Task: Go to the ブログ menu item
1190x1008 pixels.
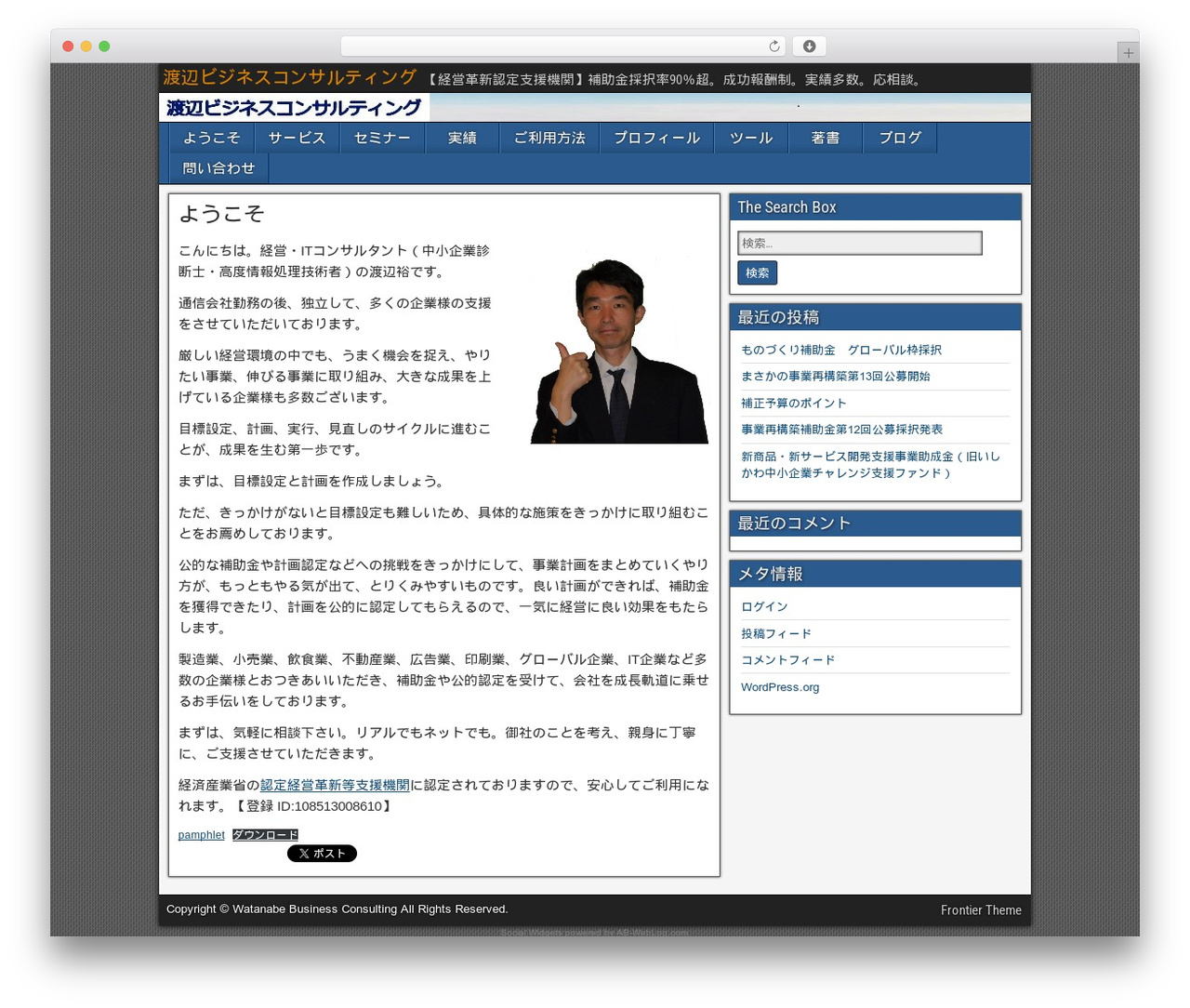Action: point(900,138)
